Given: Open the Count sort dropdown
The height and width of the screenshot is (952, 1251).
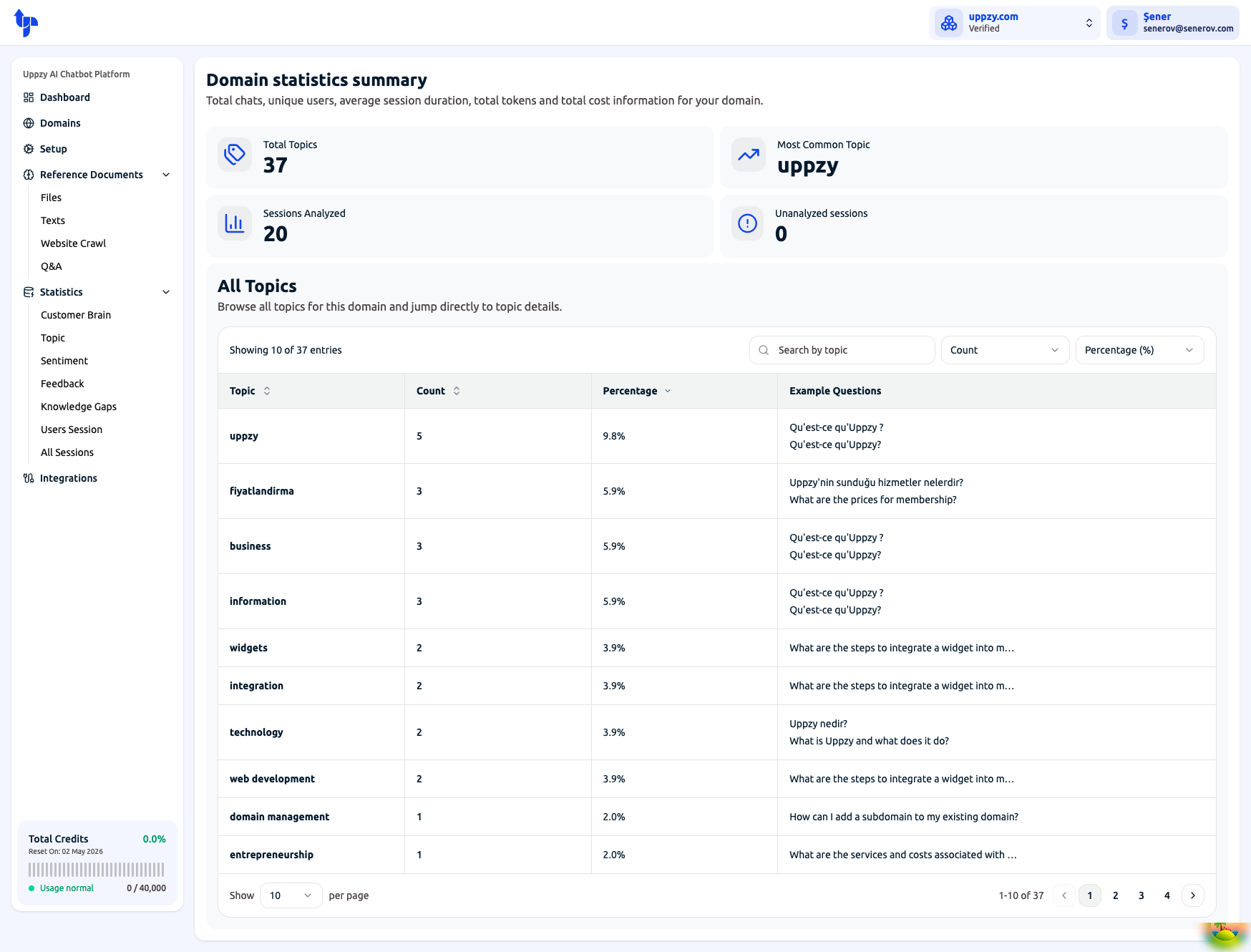Looking at the screenshot, I should pos(1005,350).
